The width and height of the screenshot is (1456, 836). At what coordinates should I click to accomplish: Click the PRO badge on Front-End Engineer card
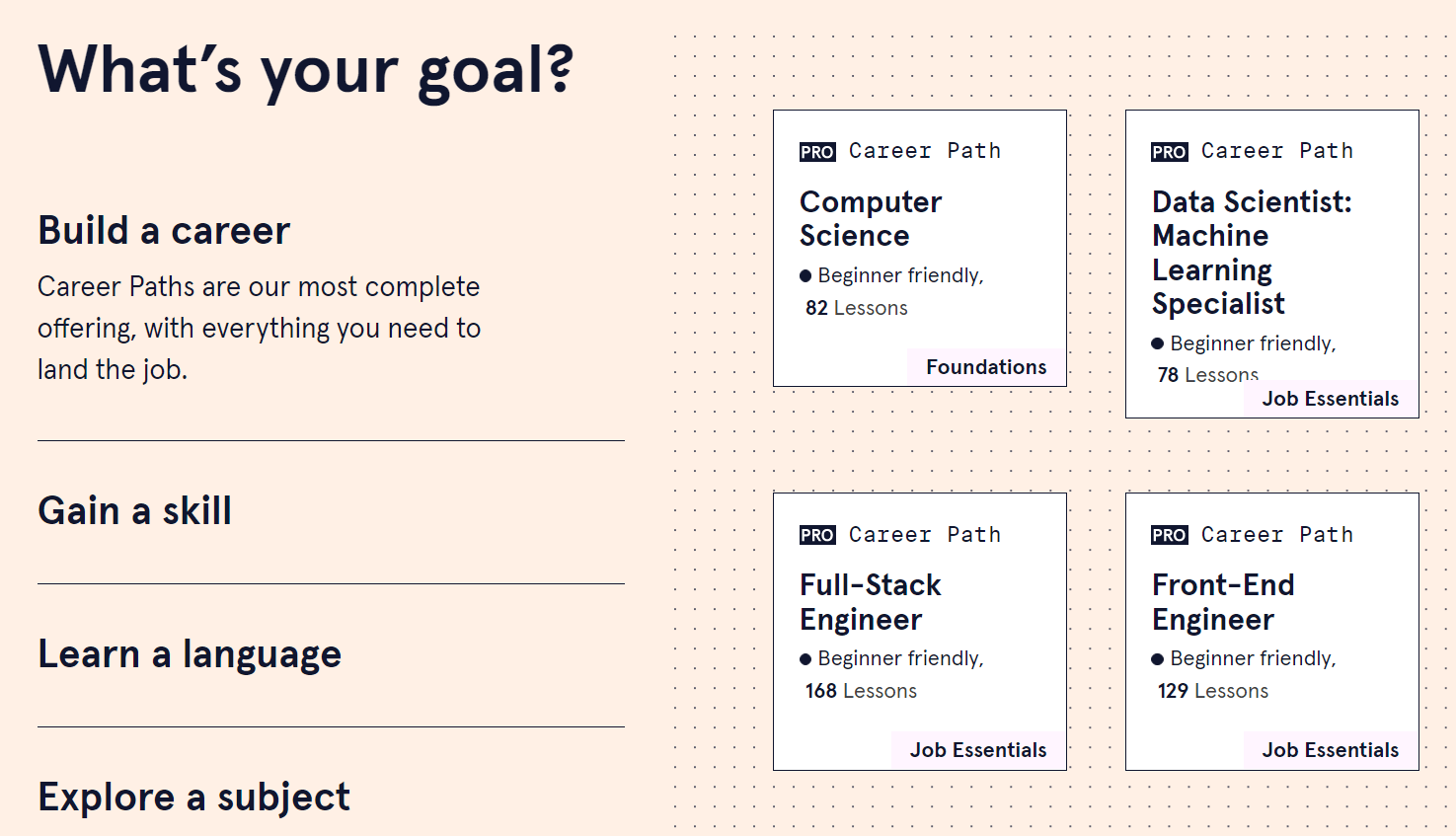click(x=1169, y=535)
